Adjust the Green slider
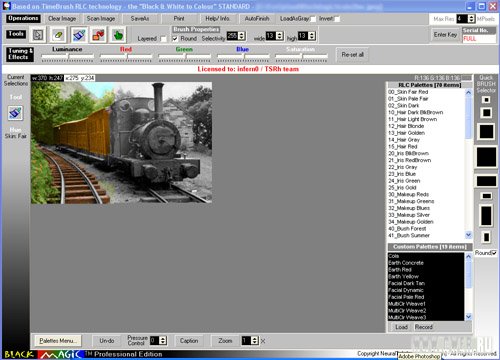The image size is (500, 360). tap(185, 57)
